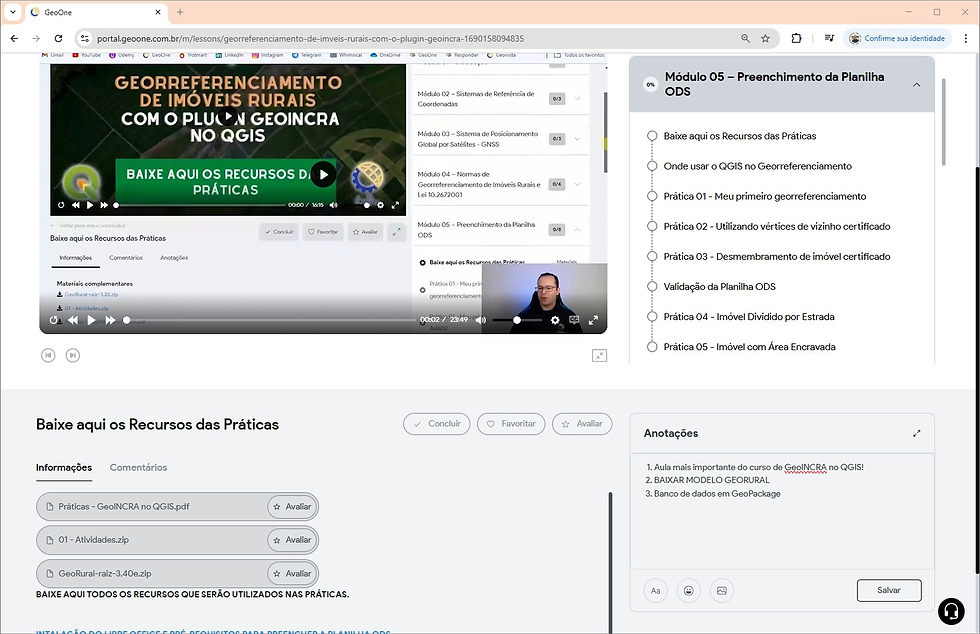
Task: Open text formatting options in Anotações
Action: point(656,590)
